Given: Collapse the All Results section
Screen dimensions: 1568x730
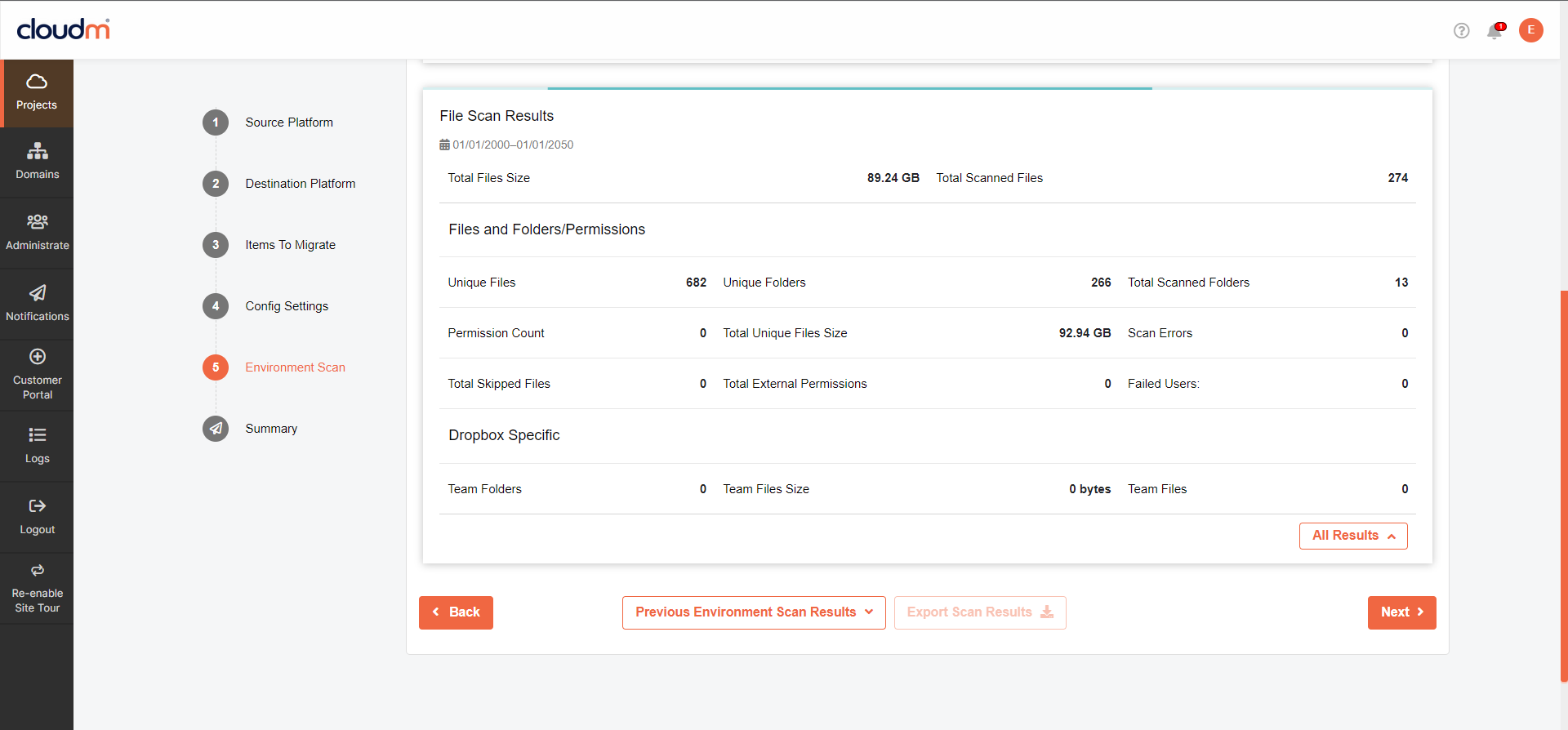Looking at the screenshot, I should click(1352, 536).
